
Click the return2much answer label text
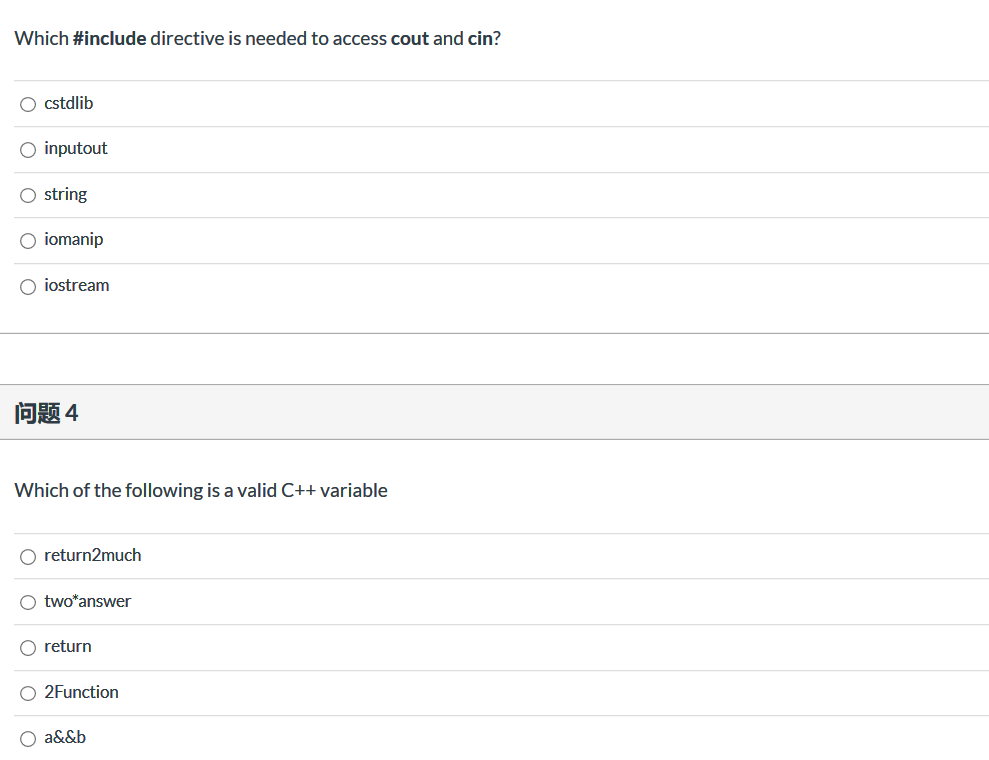tap(93, 555)
